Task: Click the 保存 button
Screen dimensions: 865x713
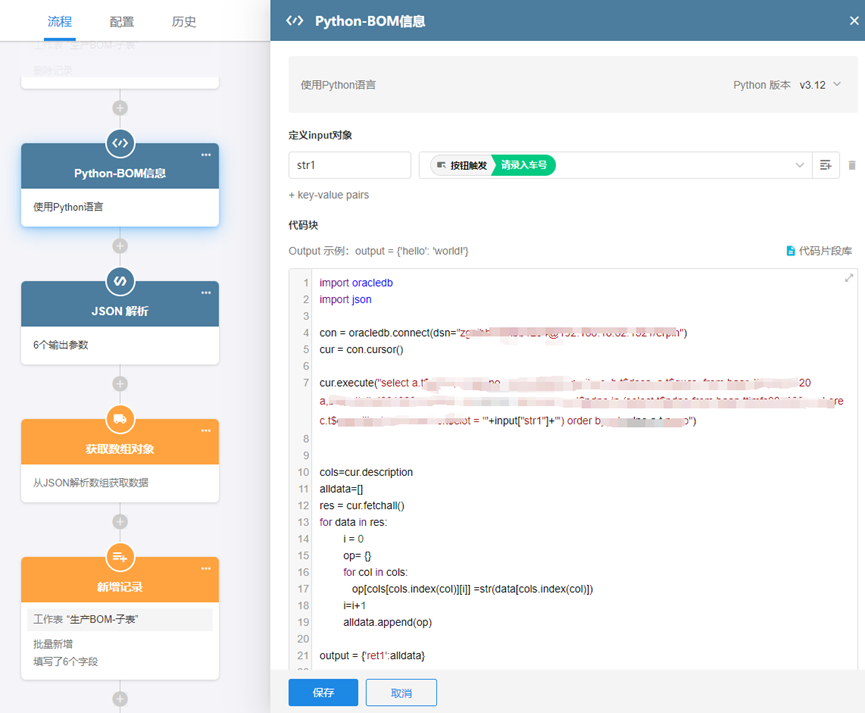Action: click(322, 692)
